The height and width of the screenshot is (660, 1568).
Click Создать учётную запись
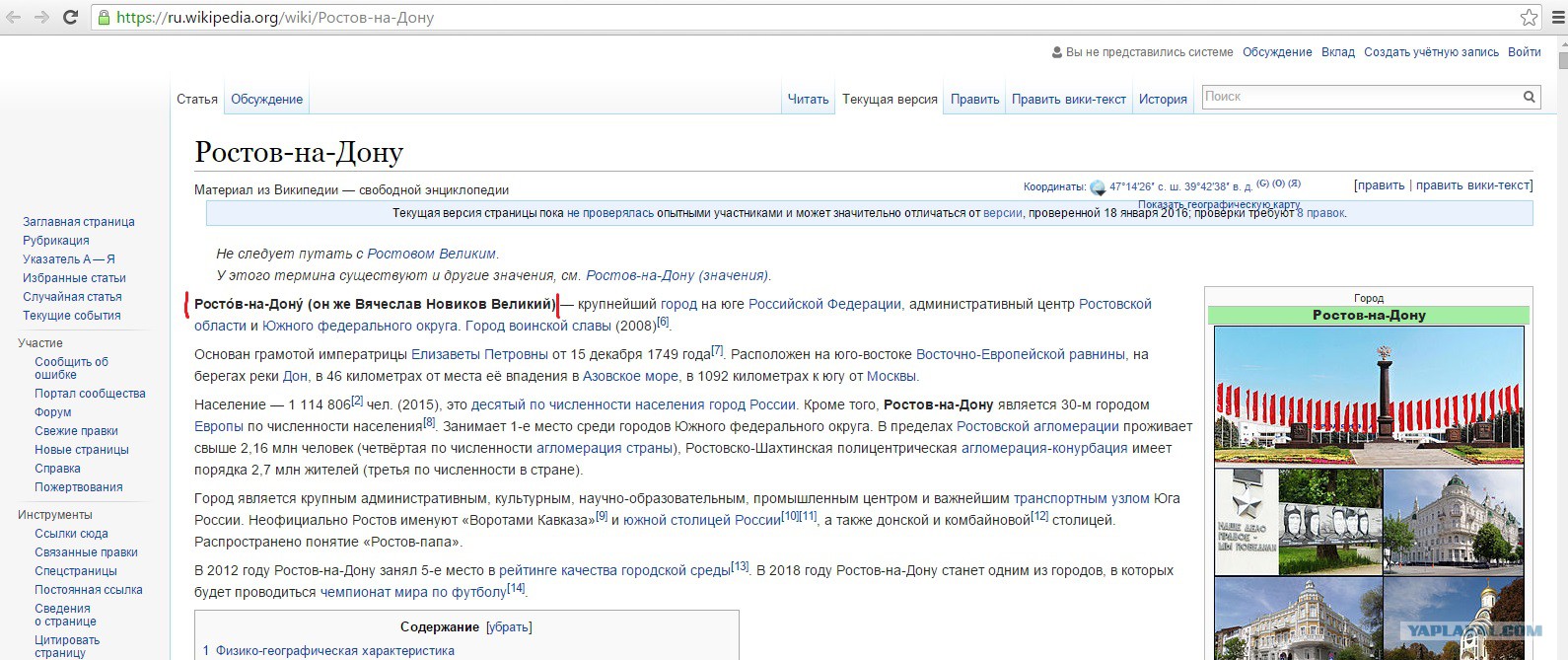(x=1431, y=52)
